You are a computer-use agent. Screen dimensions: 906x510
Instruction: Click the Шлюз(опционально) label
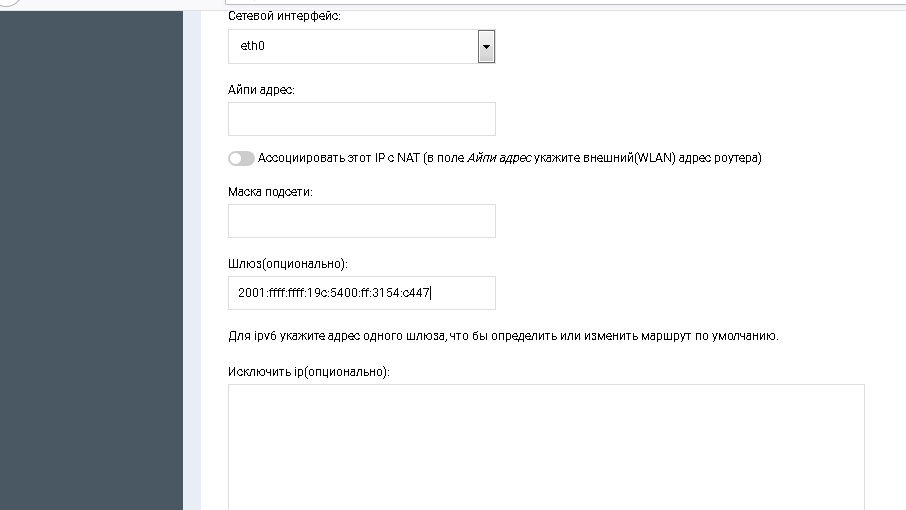click(x=287, y=264)
